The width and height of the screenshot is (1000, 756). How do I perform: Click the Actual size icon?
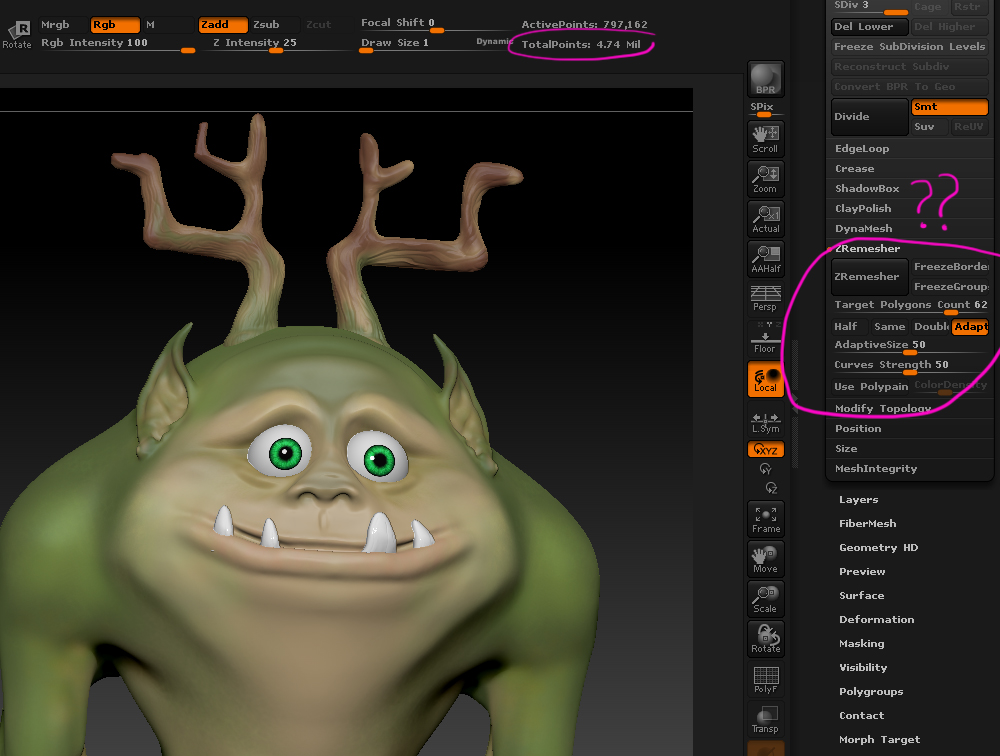point(765,219)
